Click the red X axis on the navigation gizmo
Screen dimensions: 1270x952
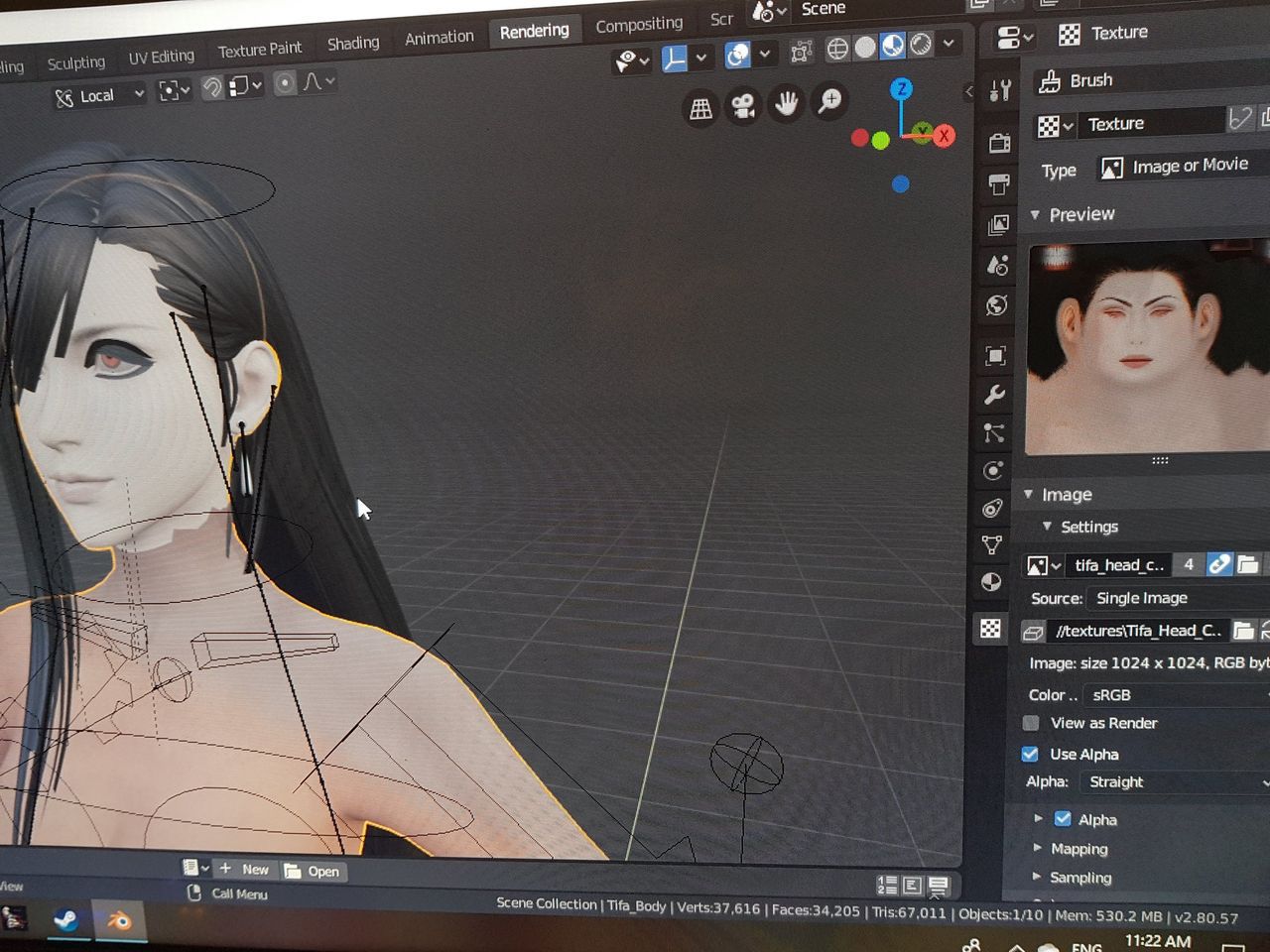944,136
